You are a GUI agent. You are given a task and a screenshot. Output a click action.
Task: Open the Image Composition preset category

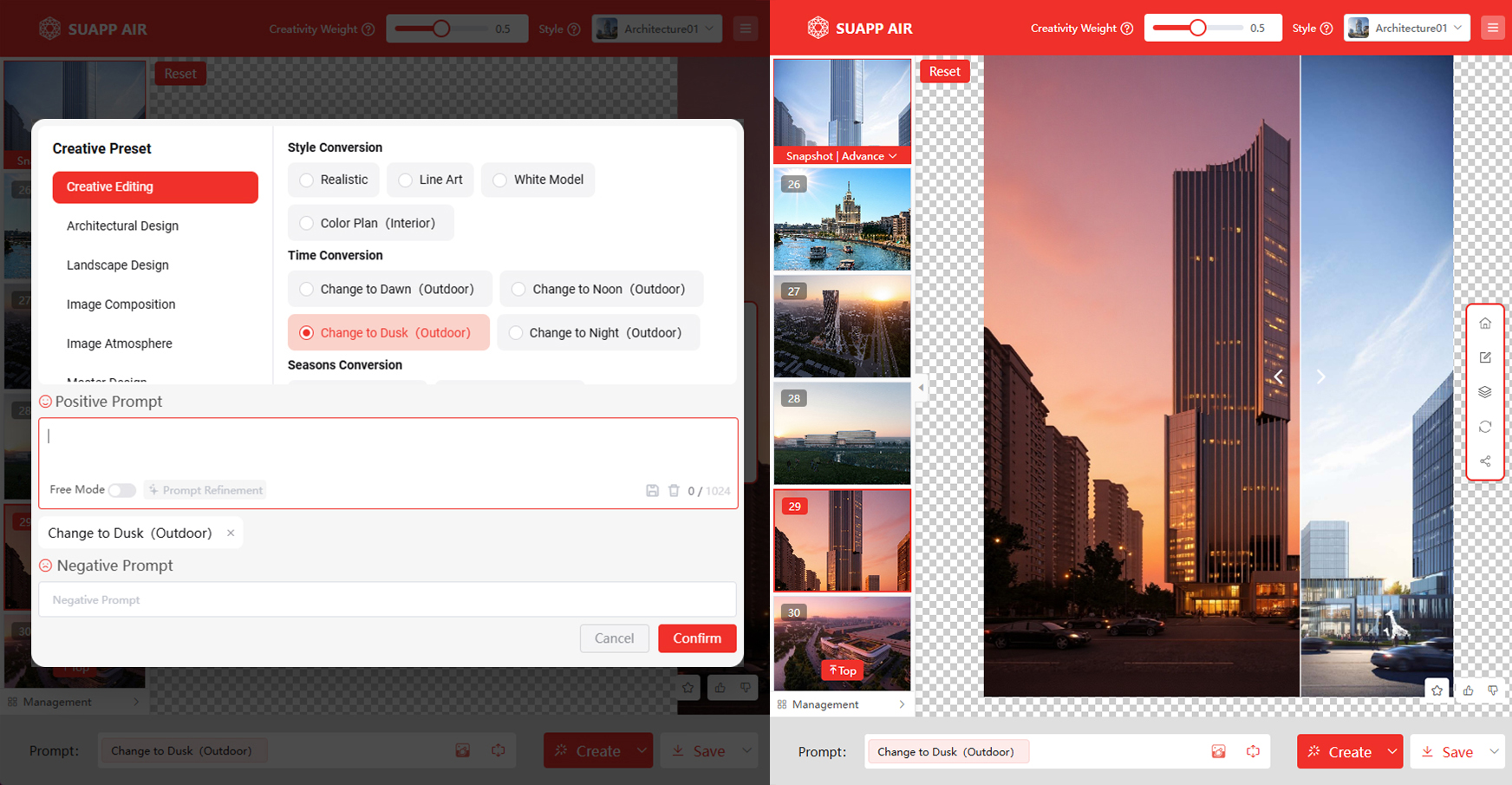click(x=121, y=304)
